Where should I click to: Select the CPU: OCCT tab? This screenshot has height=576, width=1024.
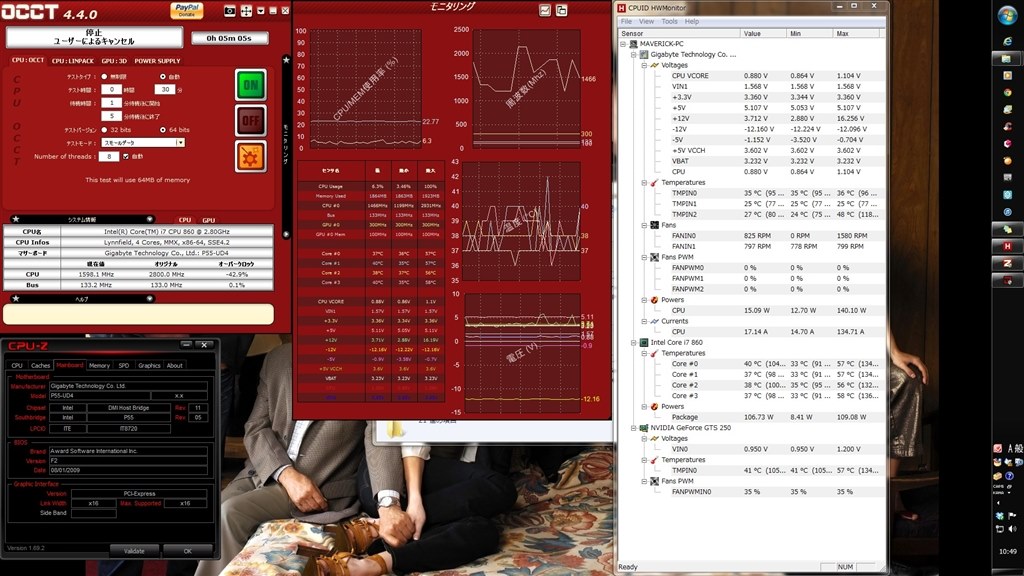point(28,60)
